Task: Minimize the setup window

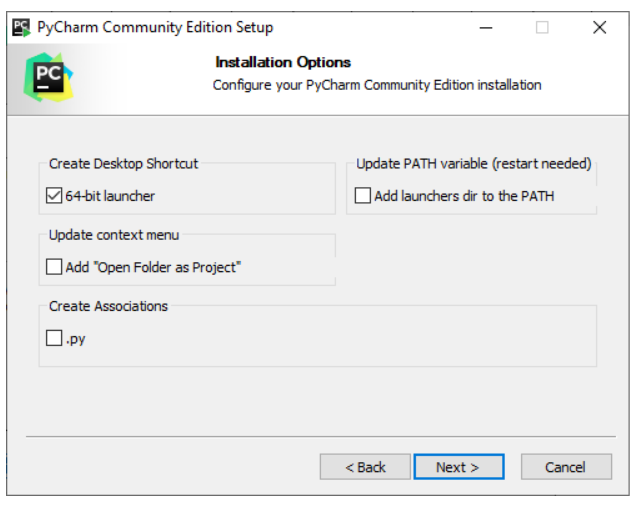Action: pyautogui.click(x=486, y=28)
